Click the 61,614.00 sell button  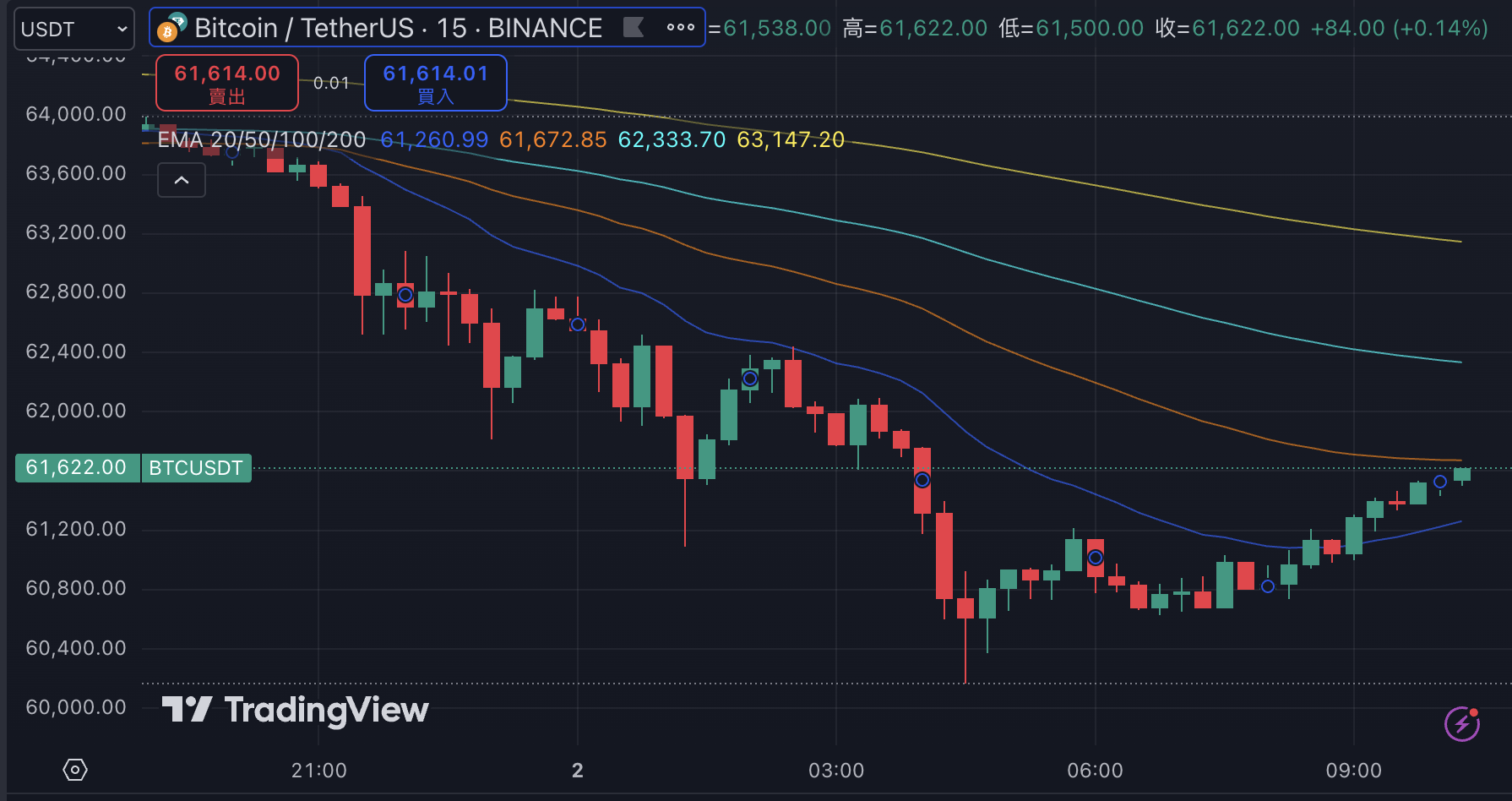point(227,83)
